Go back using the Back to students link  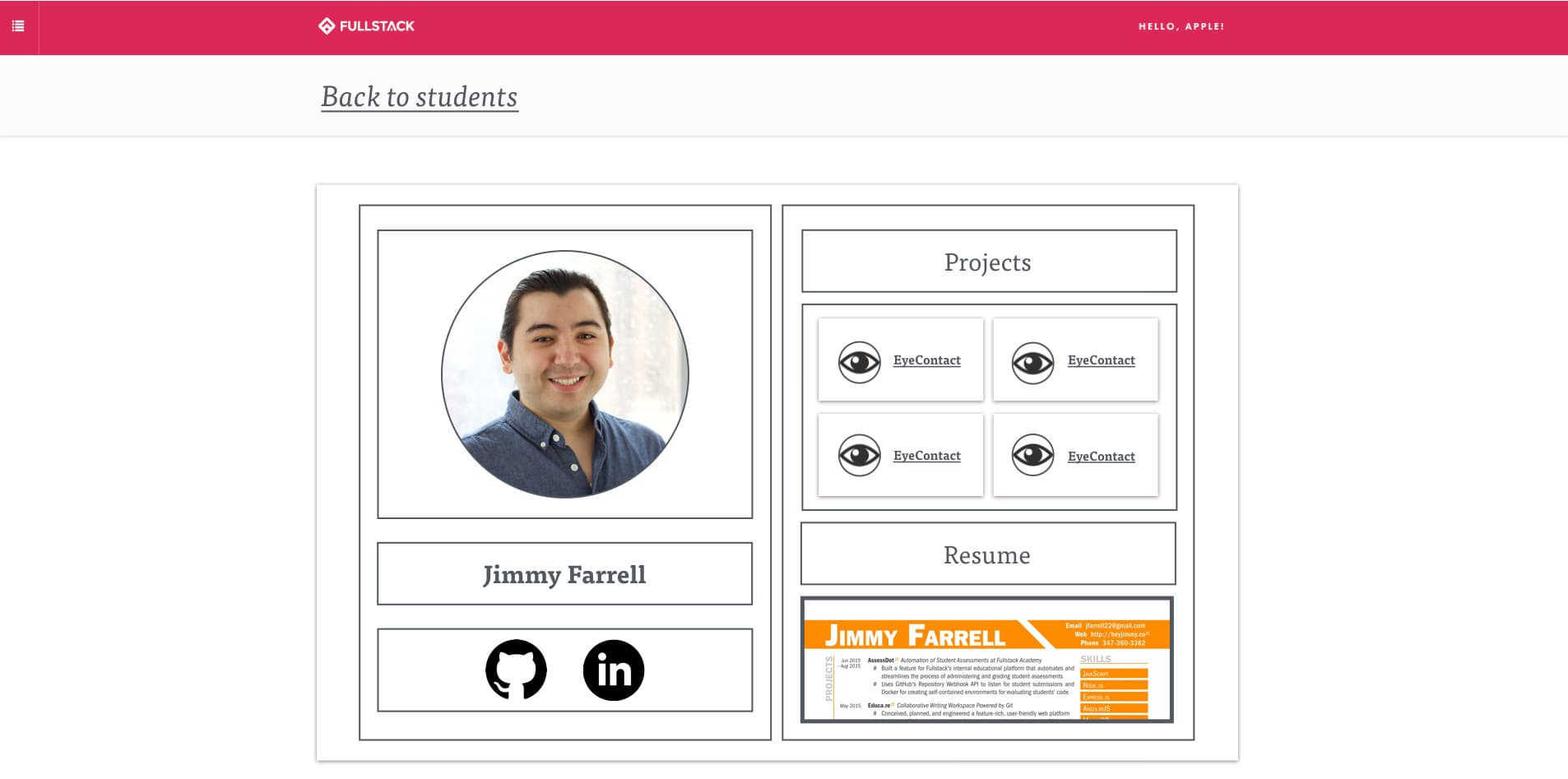tap(419, 97)
